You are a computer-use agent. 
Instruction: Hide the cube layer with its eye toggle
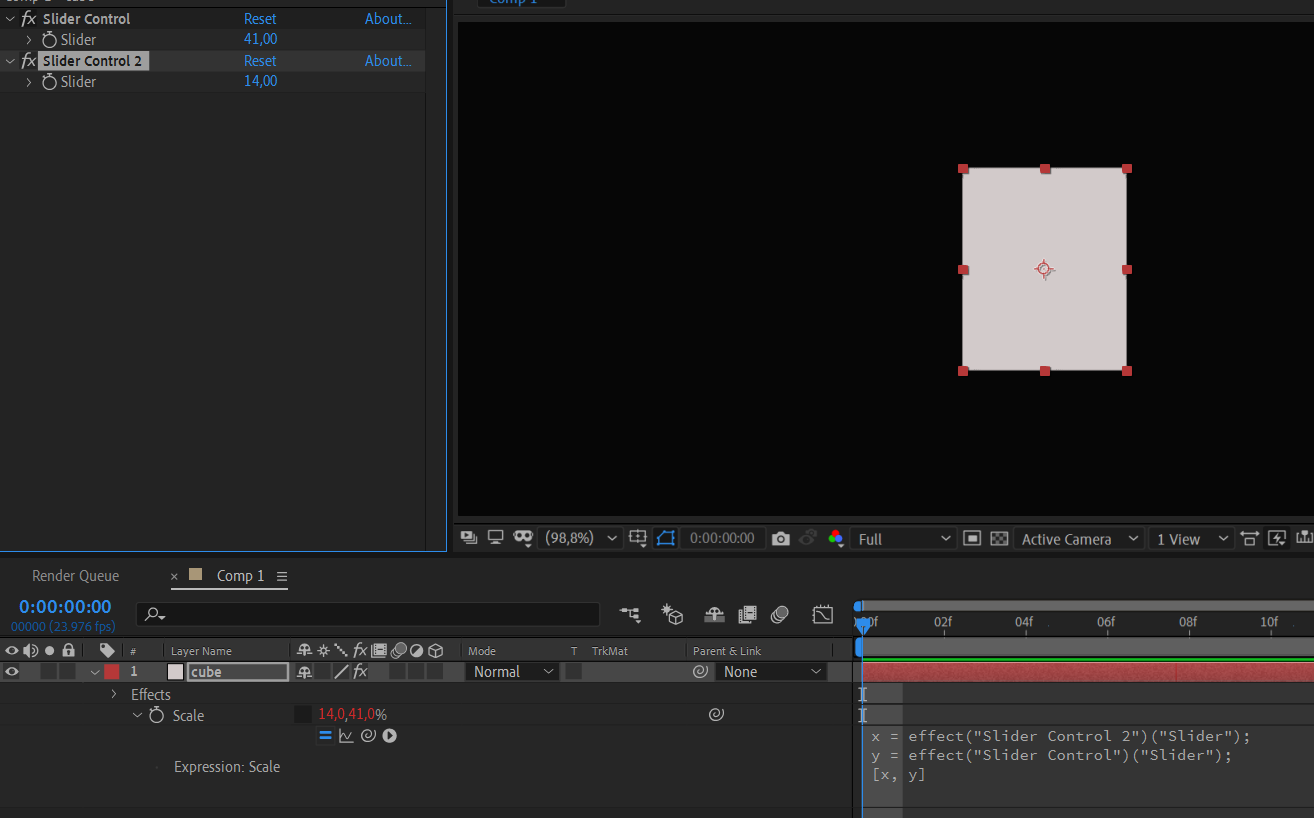(10, 671)
